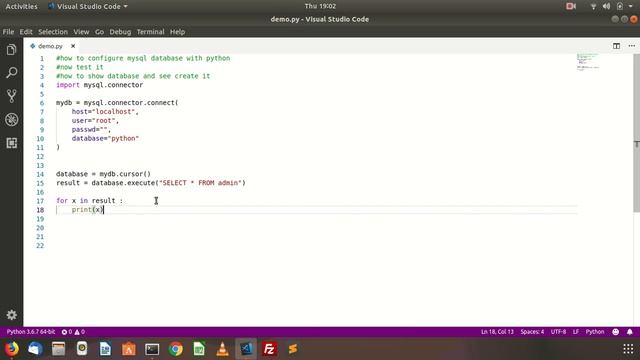Change indentation via Spaces: 4
Viewport: 640px width, 360px height.
(x=532, y=332)
